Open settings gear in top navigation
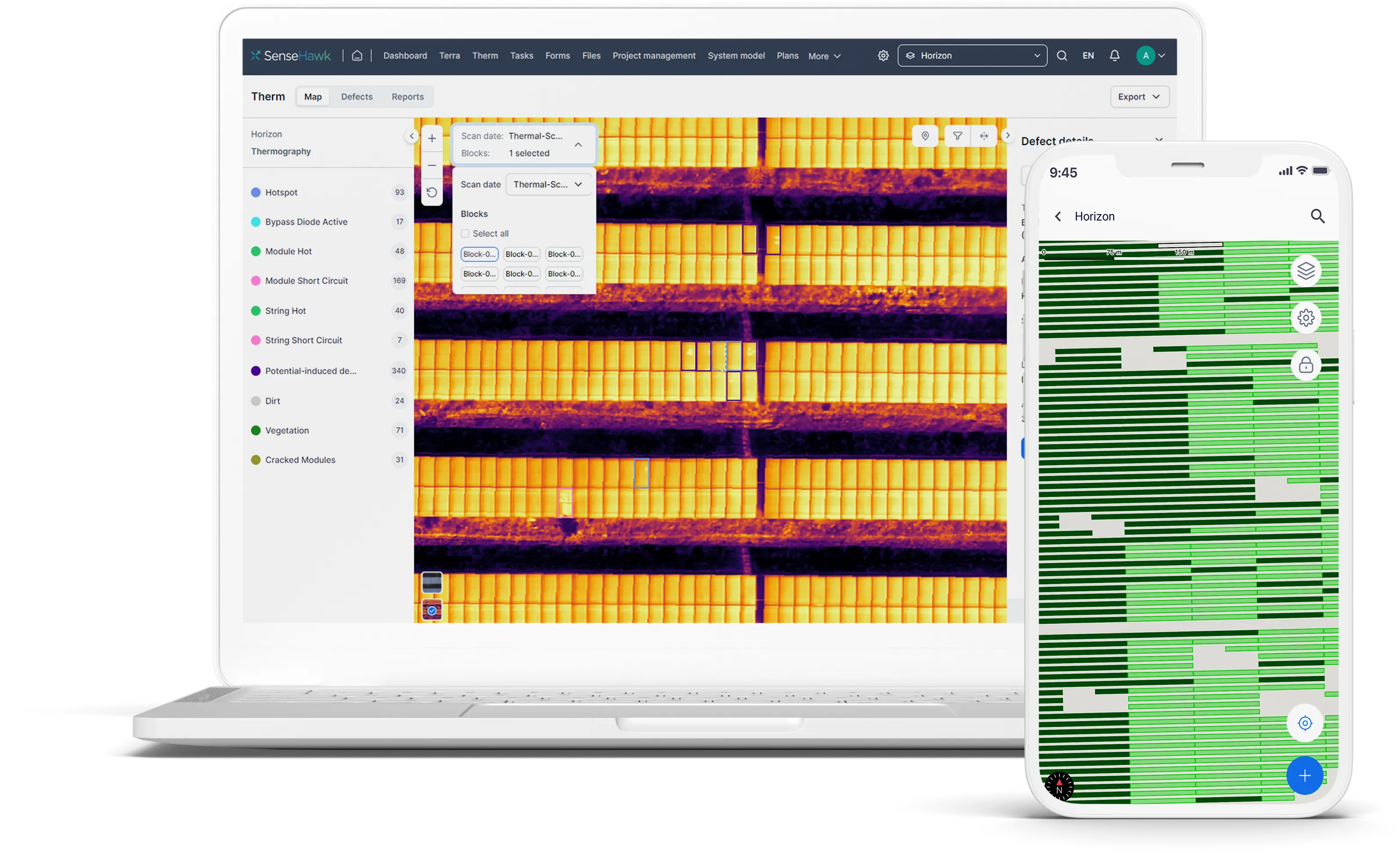 click(x=883, y=56)
